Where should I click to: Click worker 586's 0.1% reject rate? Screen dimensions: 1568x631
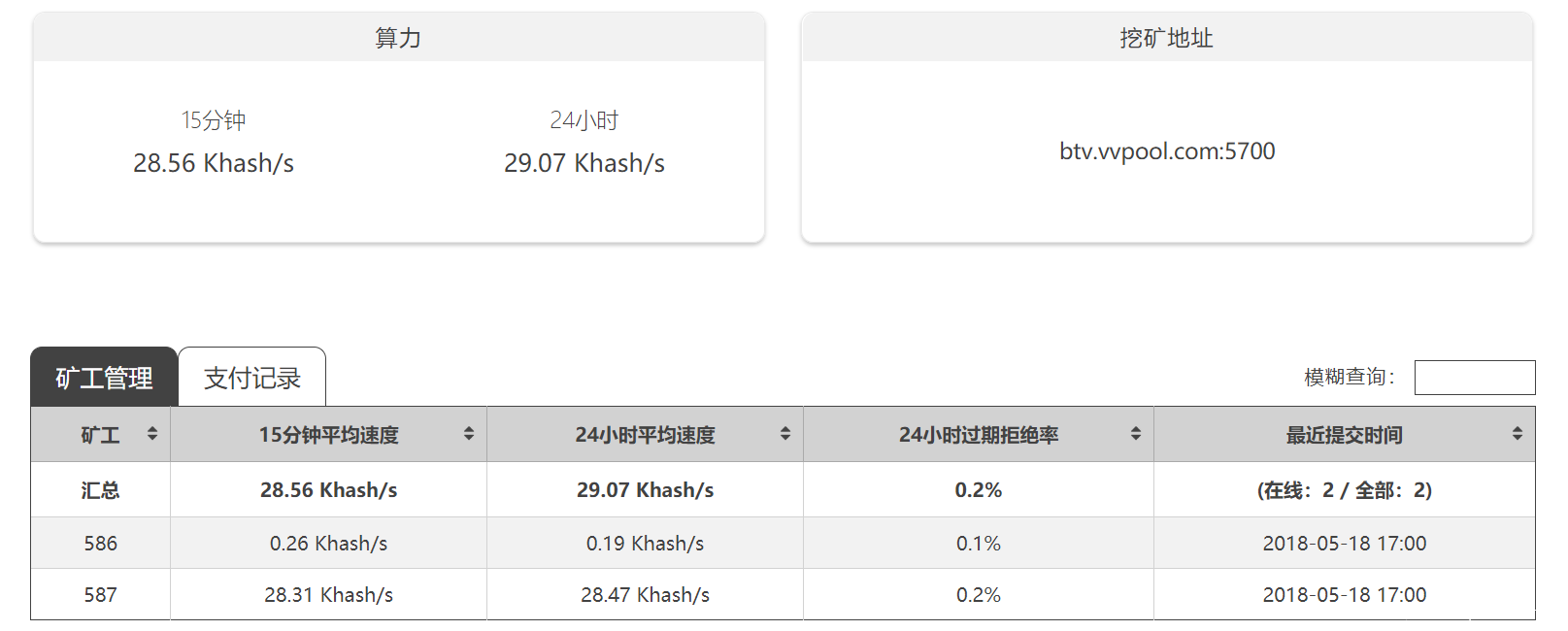(978, 544)
